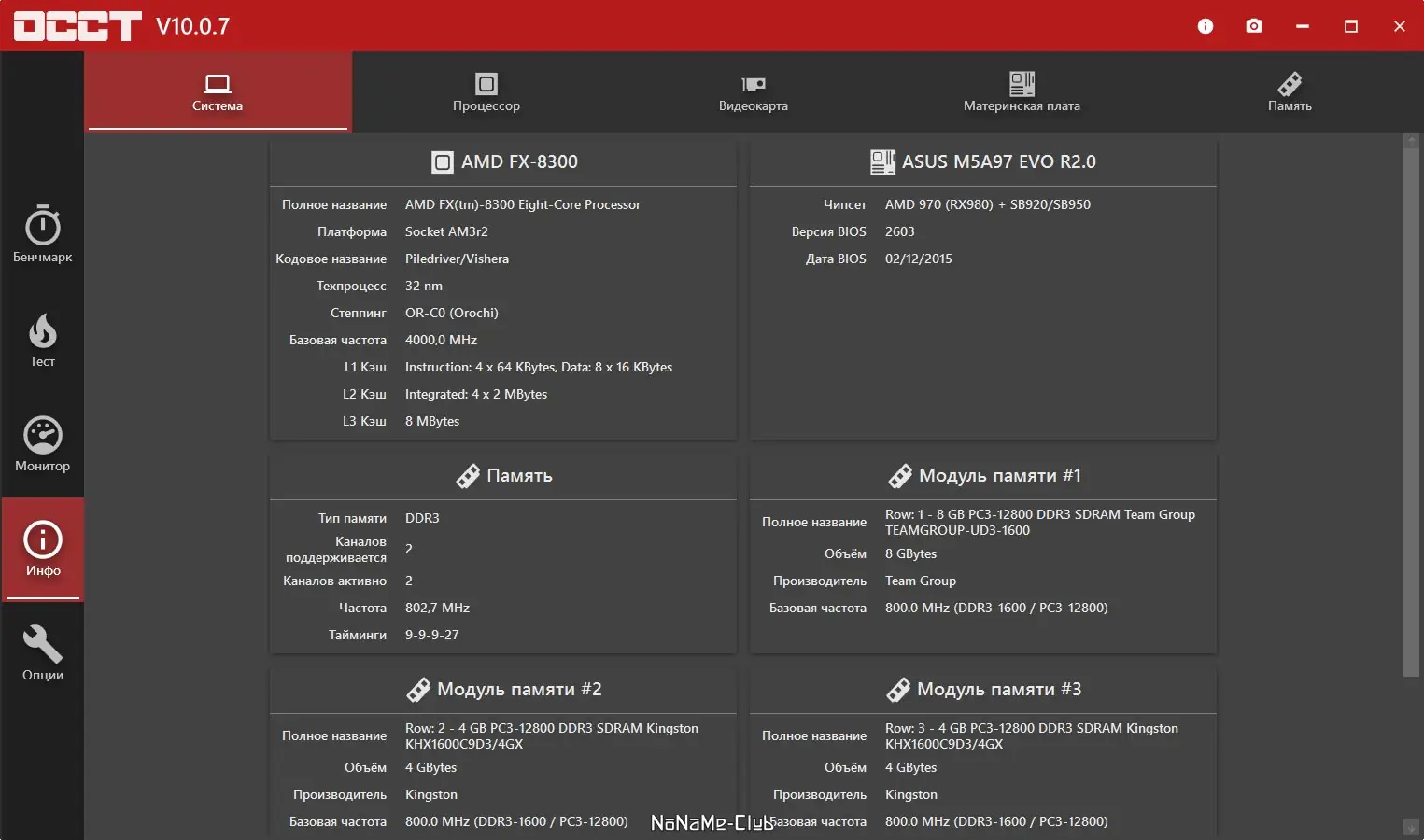Switch to the top Память tab
Image resolution: width=1424 pixels, height=840 pixels.
tap(1290, 91)
